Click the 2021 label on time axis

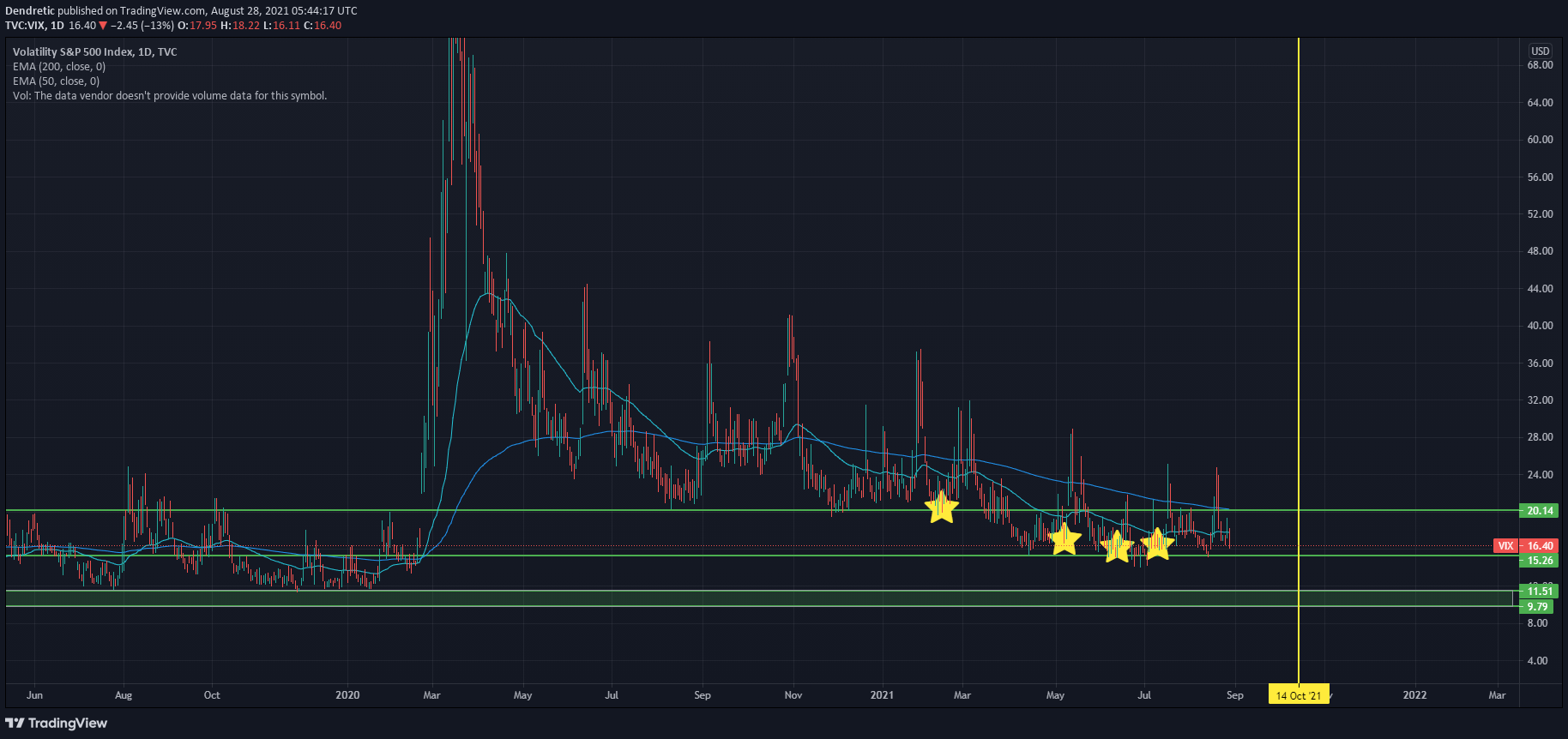882,694
